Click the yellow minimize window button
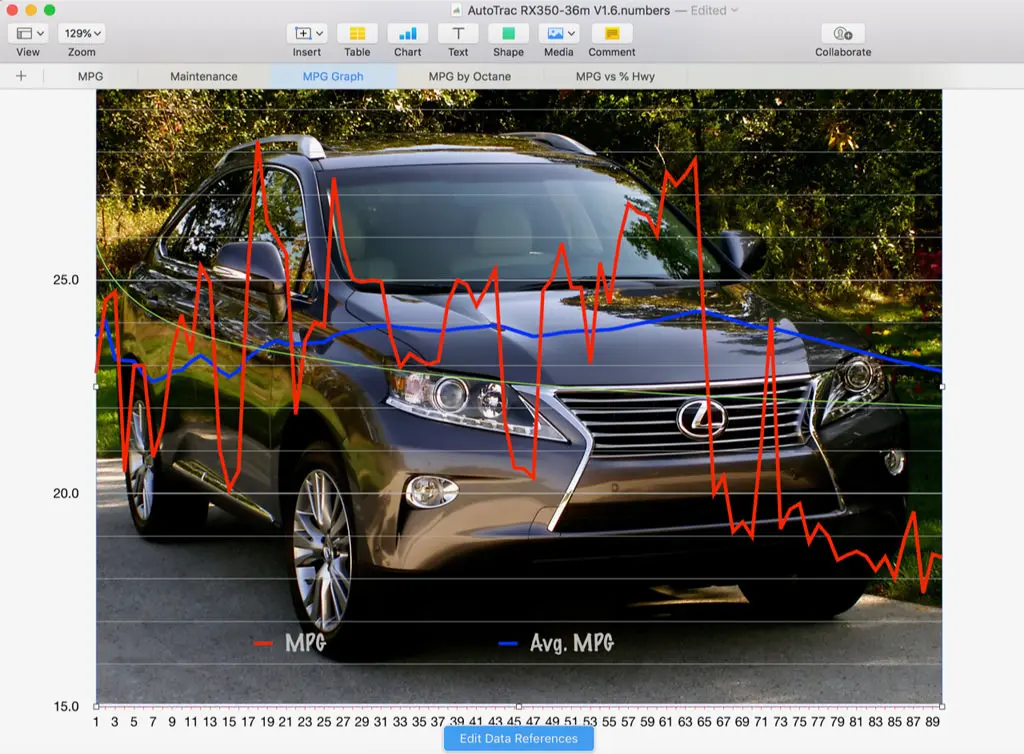1024x754 pixels. [x=31, y=10]
